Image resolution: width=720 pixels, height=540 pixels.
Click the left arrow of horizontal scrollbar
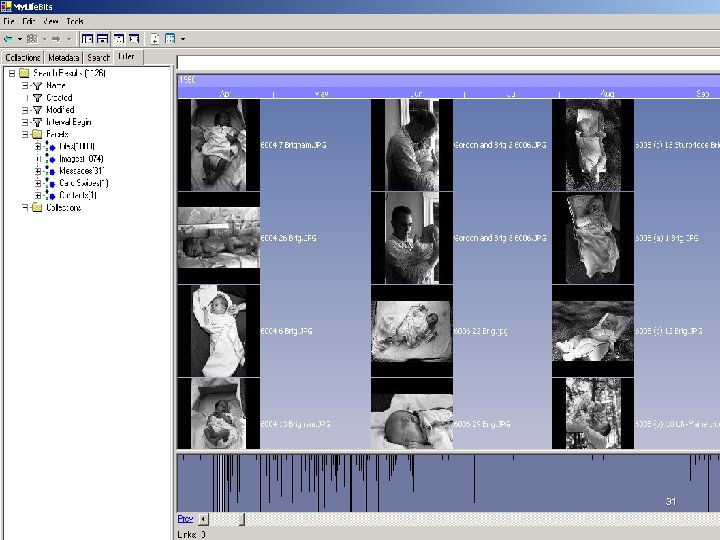pyautogui.click(x=203, y=519)
